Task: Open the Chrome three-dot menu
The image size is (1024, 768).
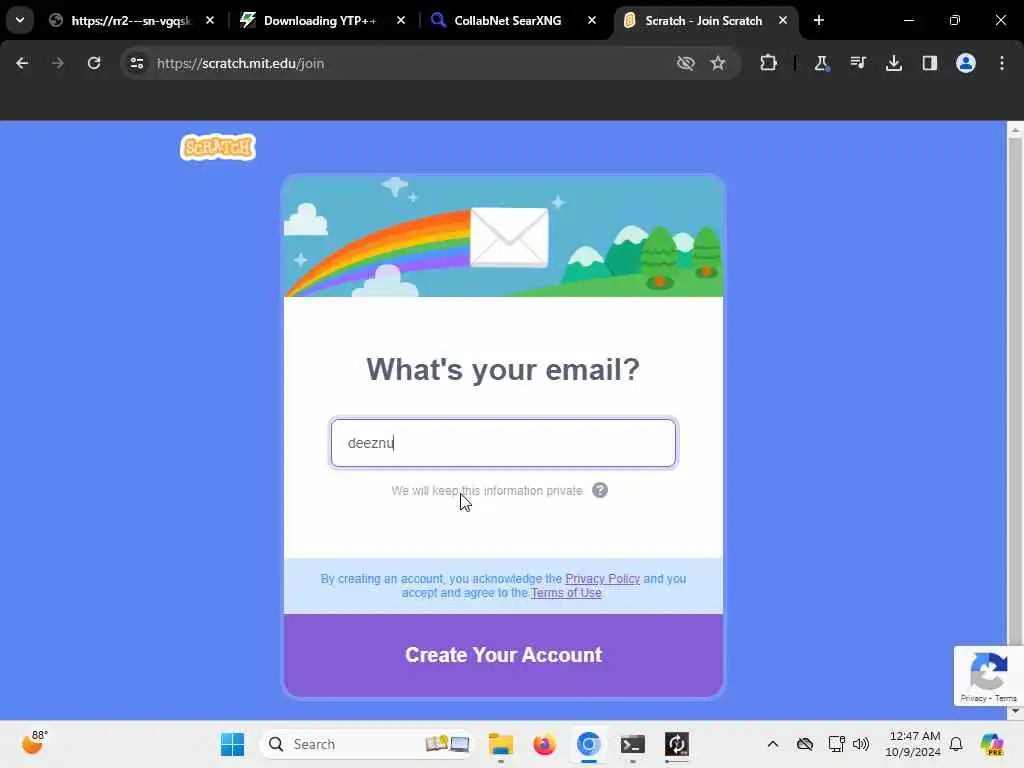Action: click(x=1002, y=63)
